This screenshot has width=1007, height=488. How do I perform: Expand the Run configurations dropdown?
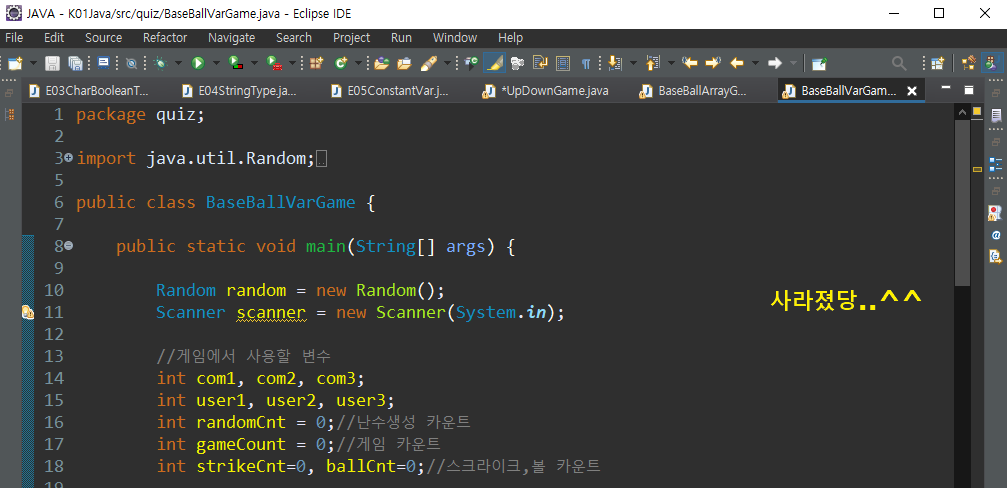click(x=216, y=63)
